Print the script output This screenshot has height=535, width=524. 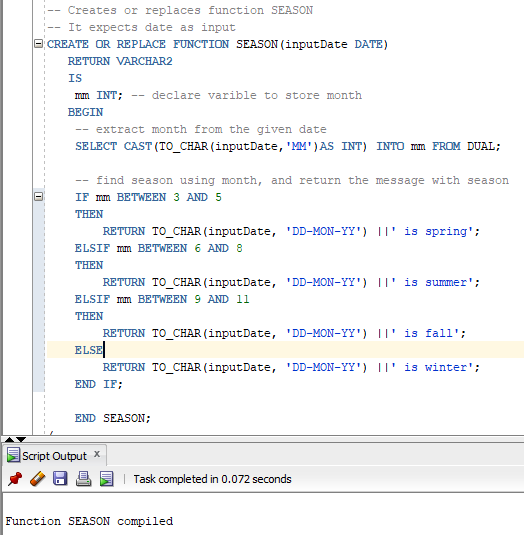click(x=83, y=479)
